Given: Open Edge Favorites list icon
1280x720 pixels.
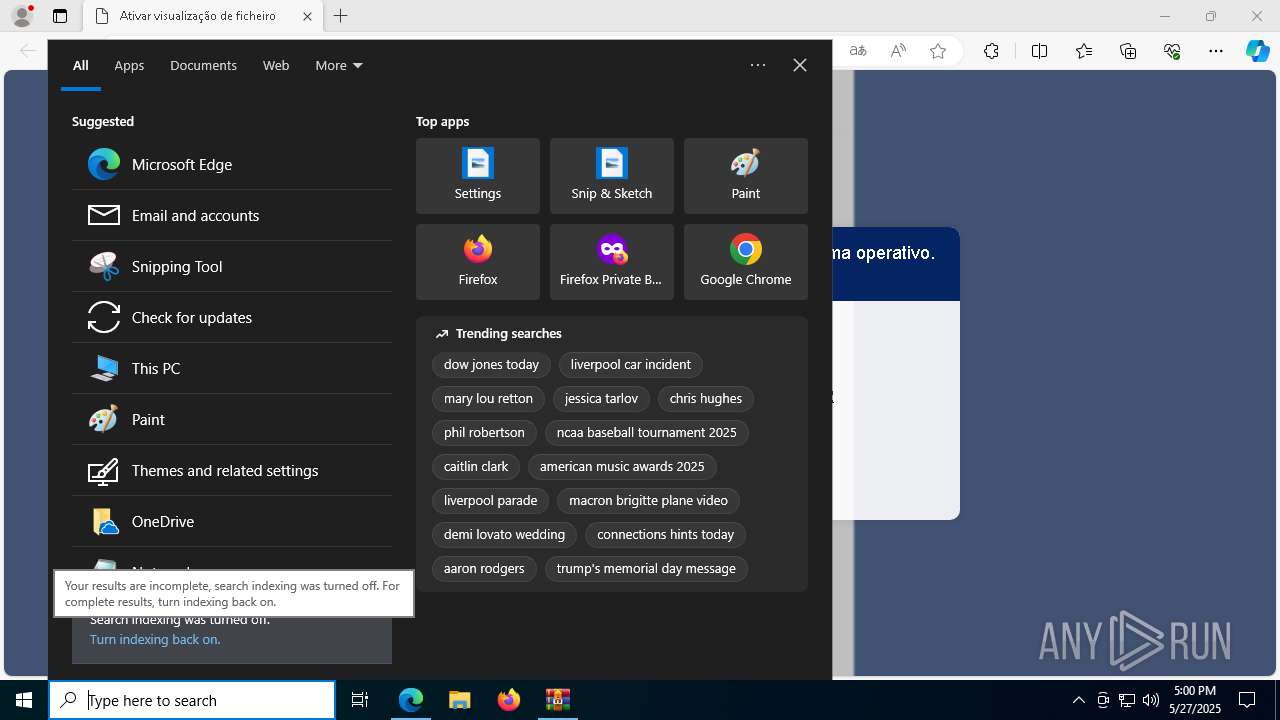Looking at the screenshot, I should tap(1084, 51).
